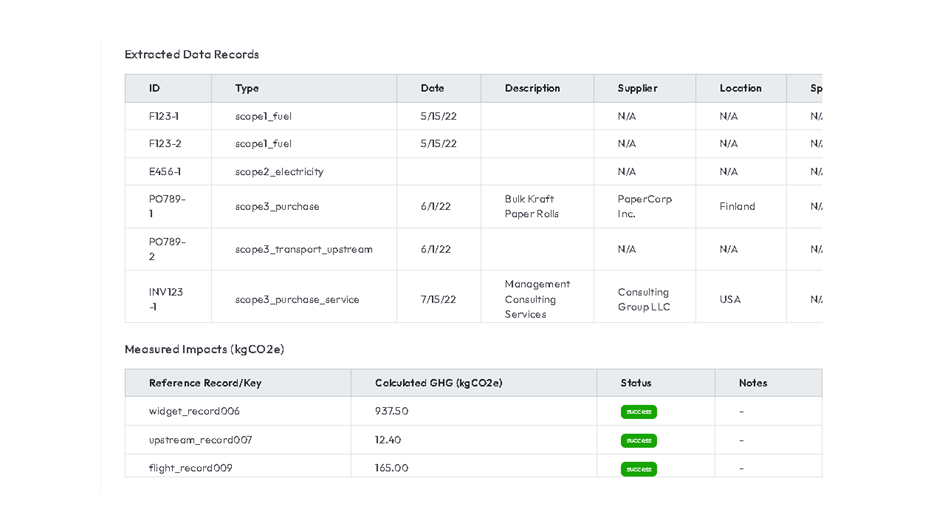Click the success badge for widget_record006
Viewport: 945px width, 532px height.
click(x=638, y=412)
